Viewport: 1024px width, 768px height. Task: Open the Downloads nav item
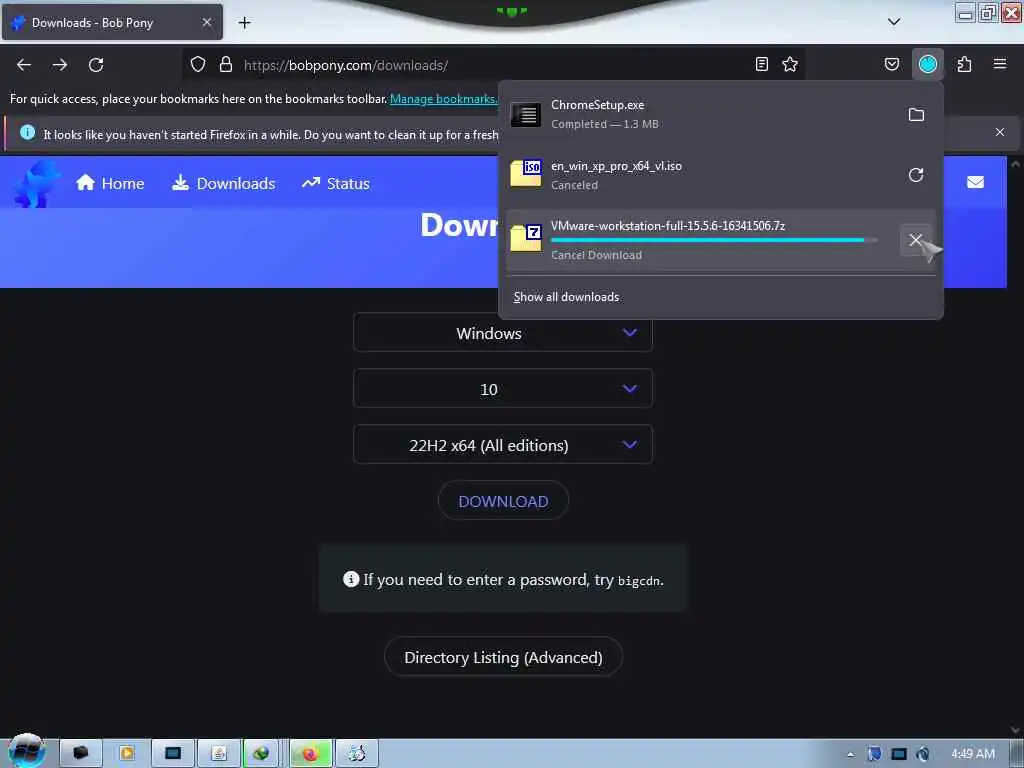pos(223,184)
